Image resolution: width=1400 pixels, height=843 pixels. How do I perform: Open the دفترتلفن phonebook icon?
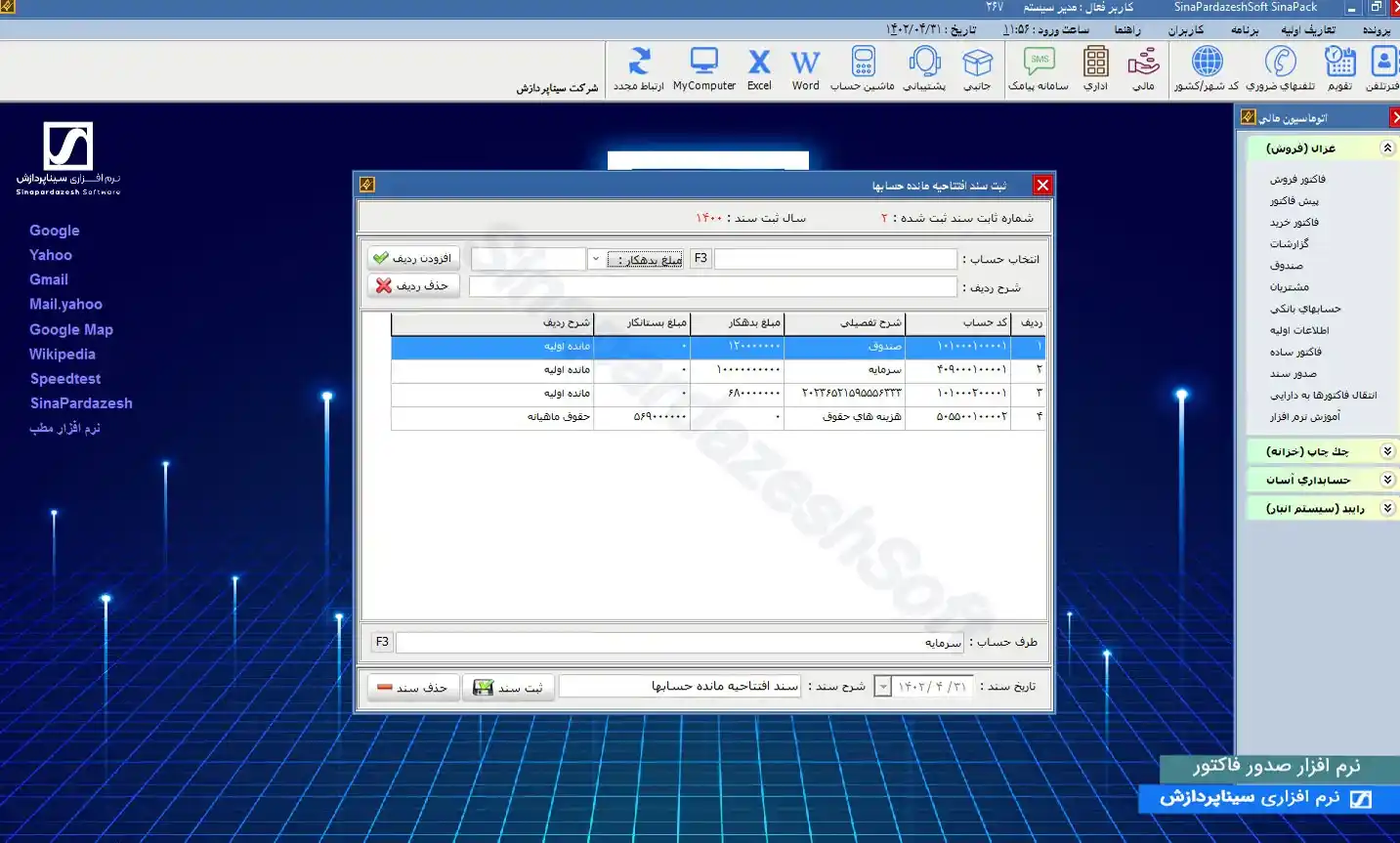1383,68
